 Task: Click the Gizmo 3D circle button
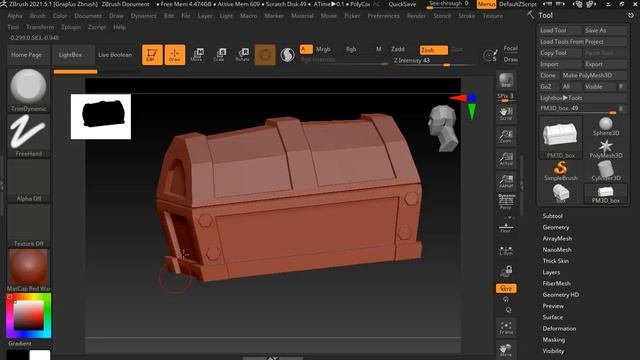265,55
